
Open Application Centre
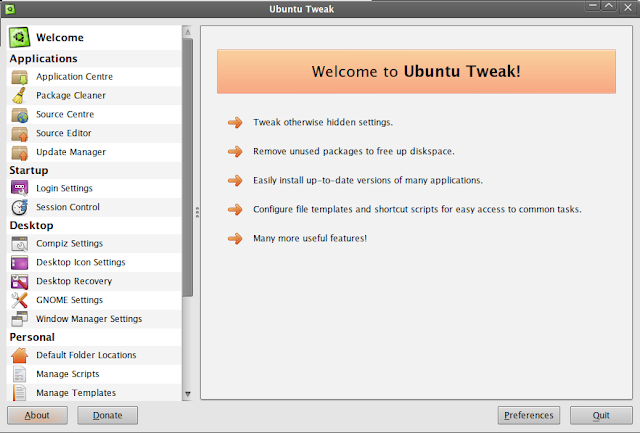pos(94,77)
